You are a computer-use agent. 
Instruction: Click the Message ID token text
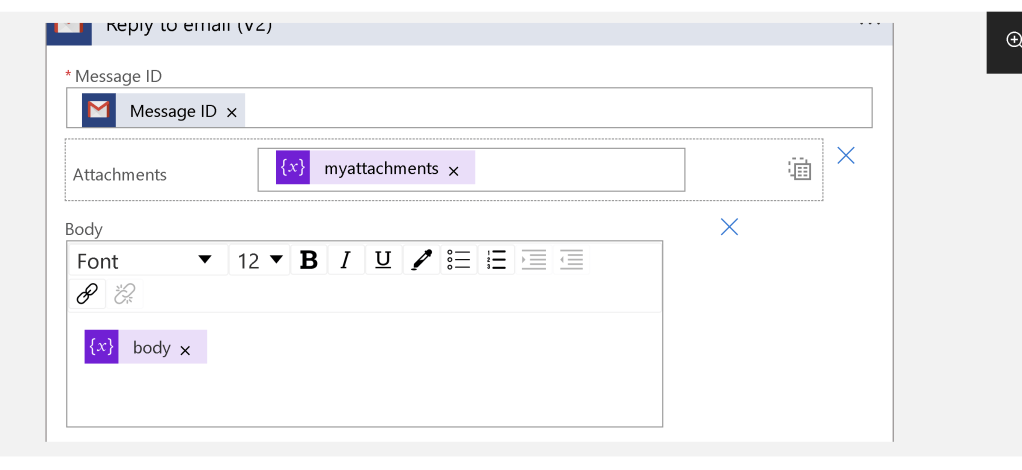(173, 111)
